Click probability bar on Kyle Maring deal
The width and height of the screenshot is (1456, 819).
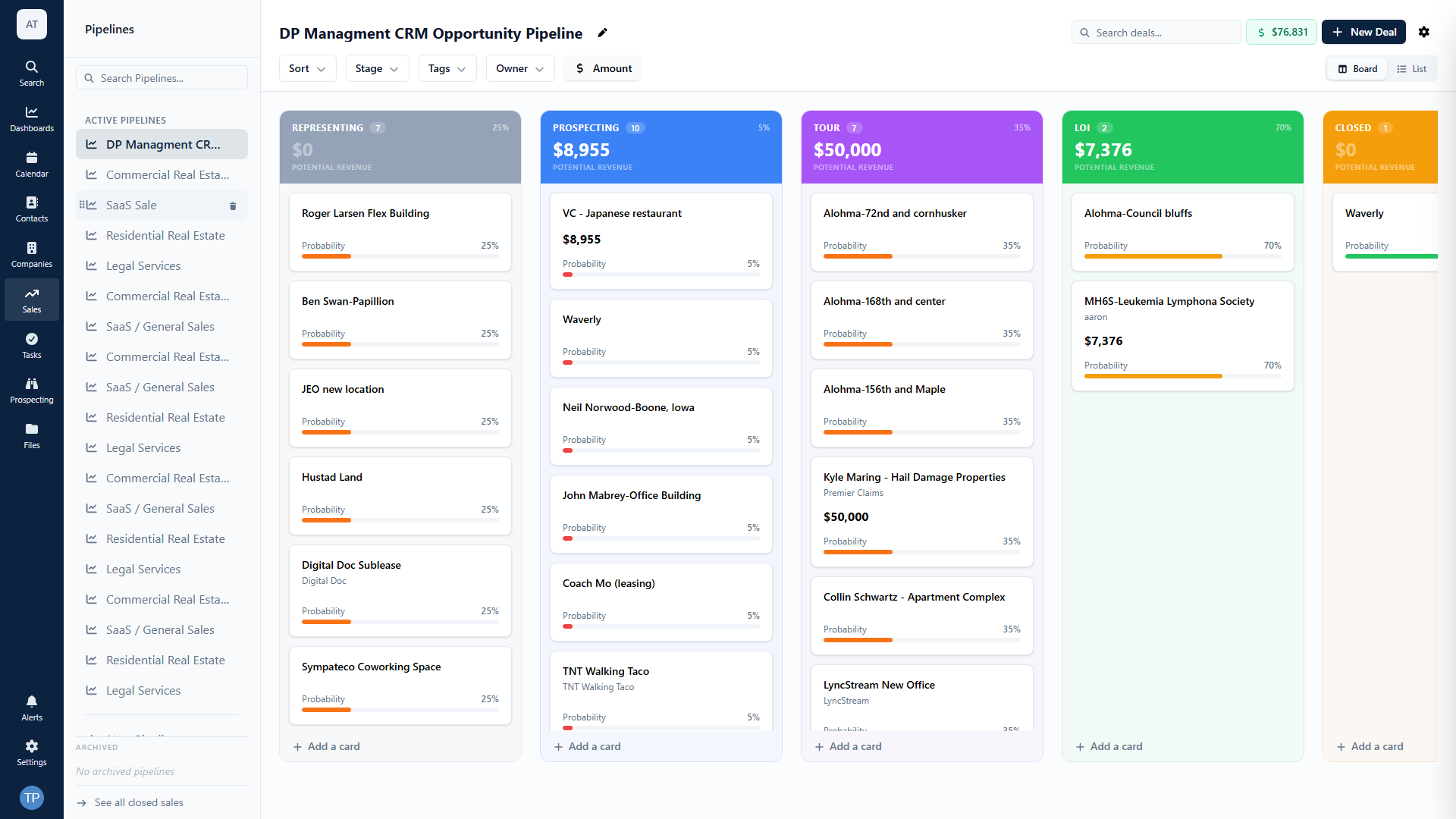[922, 552]
